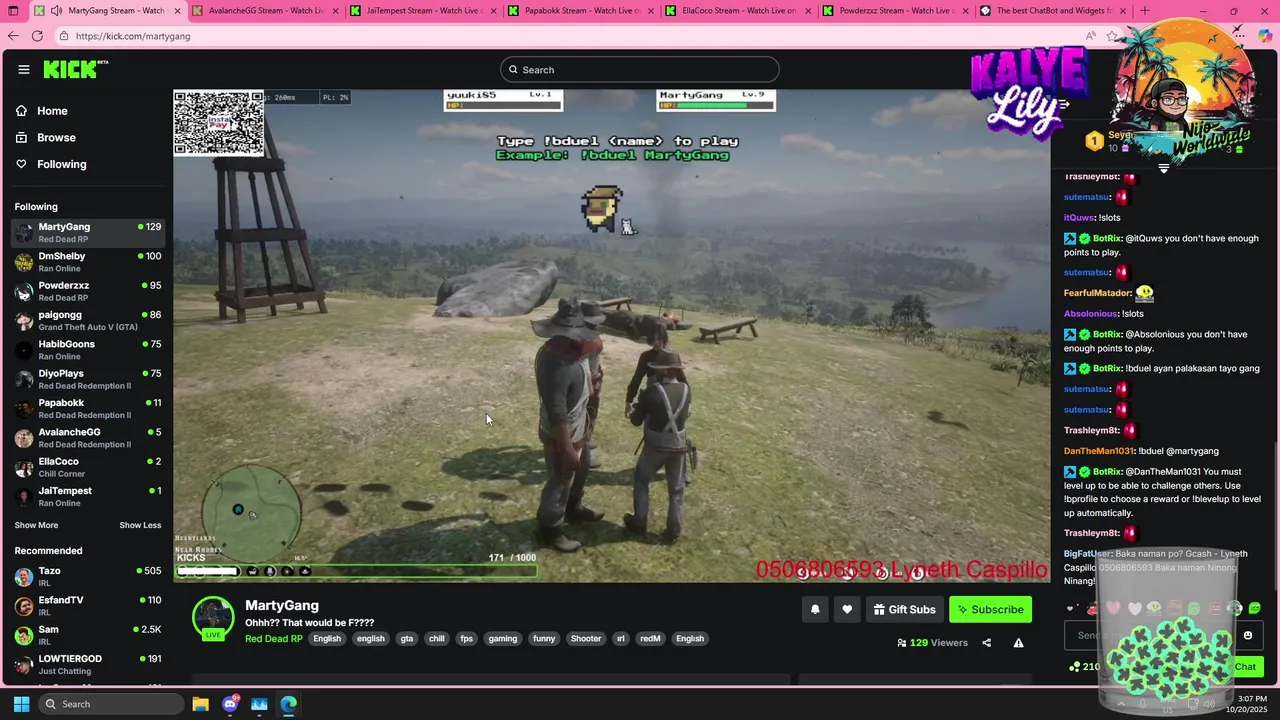Click MartyGang streamer avatar with LIVE badge

click(x=213, y=618)
